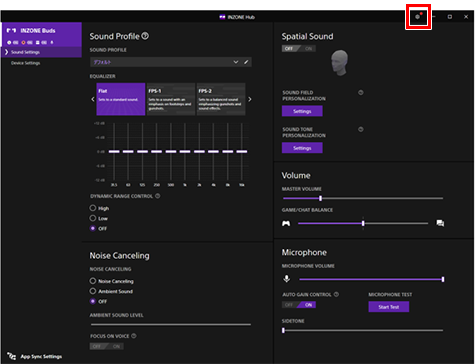Image resolution: width=475 pixels, height=364 pixels.
Task: Click the 3D head model in Spatial Sound
Action: 339,62
